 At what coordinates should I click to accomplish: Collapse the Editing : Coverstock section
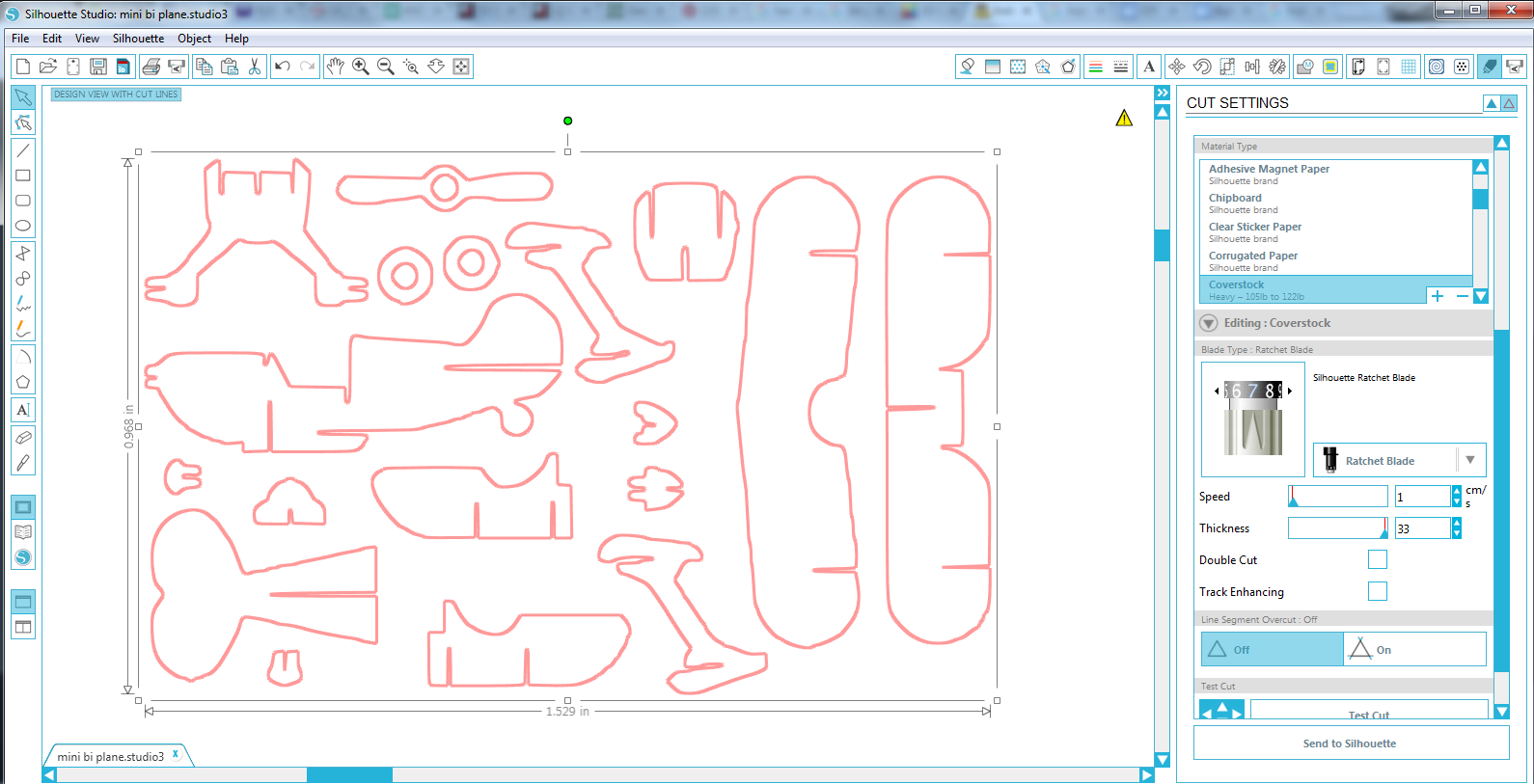coord(1209,323)
